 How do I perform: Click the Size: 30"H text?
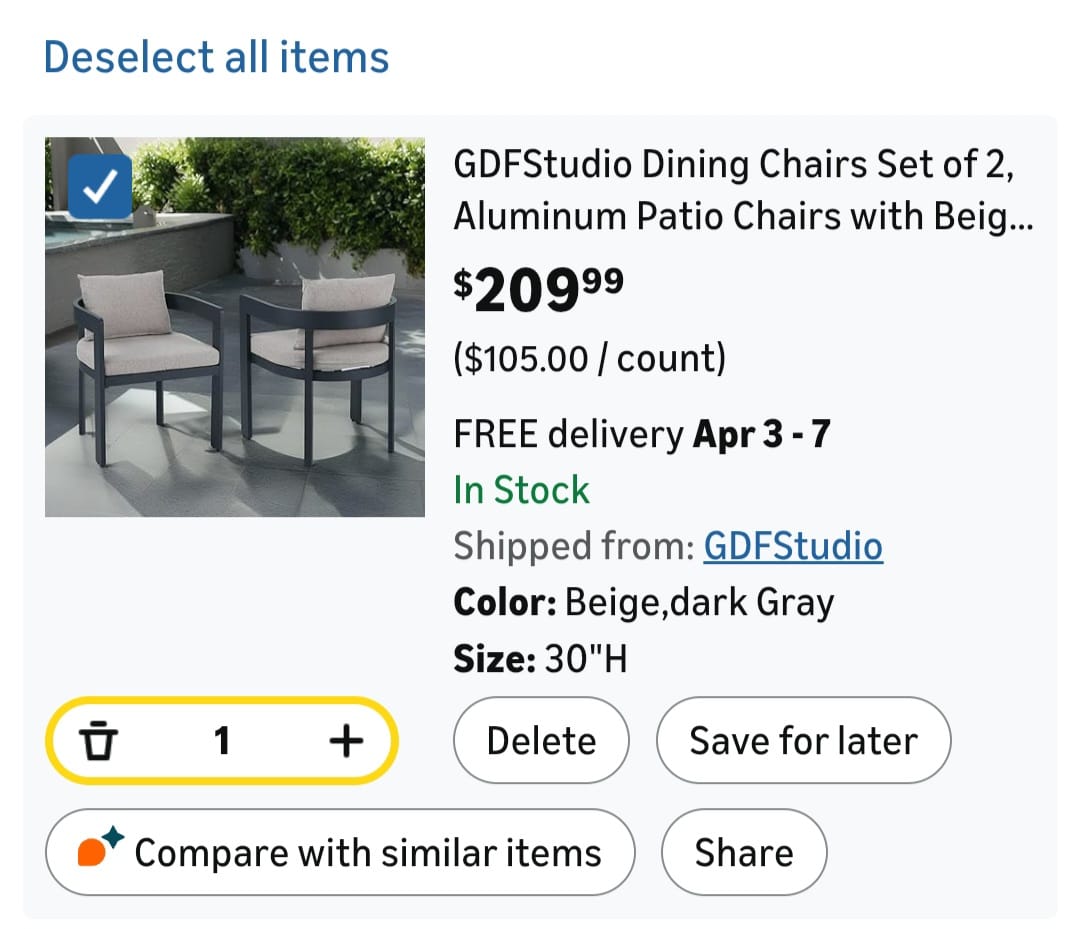[x=540, y=659]
